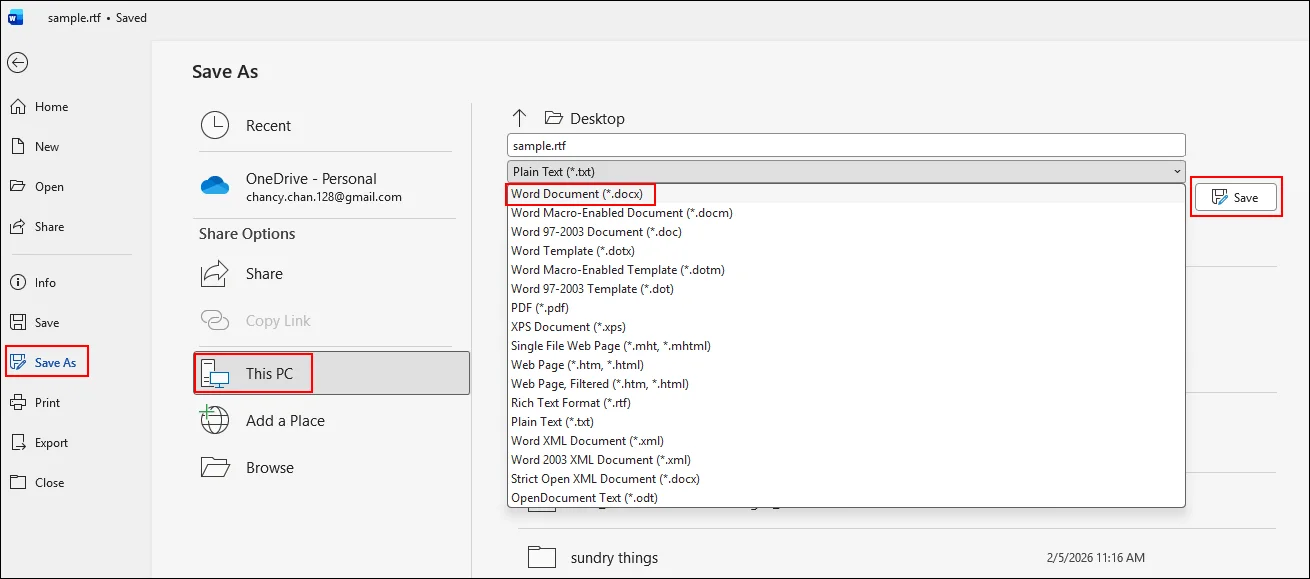Click the This PC computer icon
The width and height of the screenshot is (1310, 579).
(x=215, y=373)
